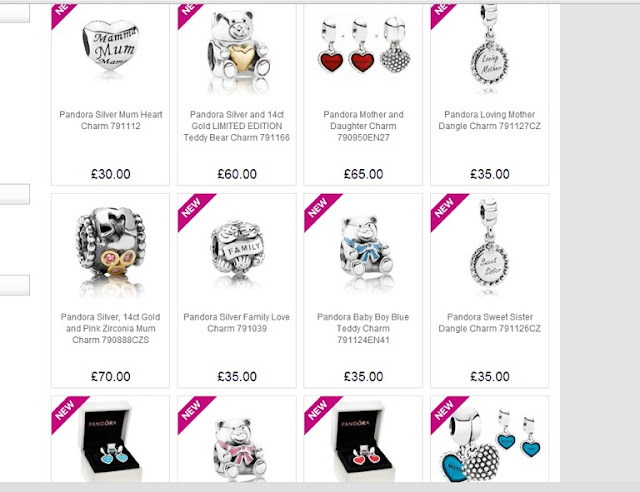
Task: Open Pandora Sweet Sister Dangle Charm 791126CZ link
Action: point(489,323)
